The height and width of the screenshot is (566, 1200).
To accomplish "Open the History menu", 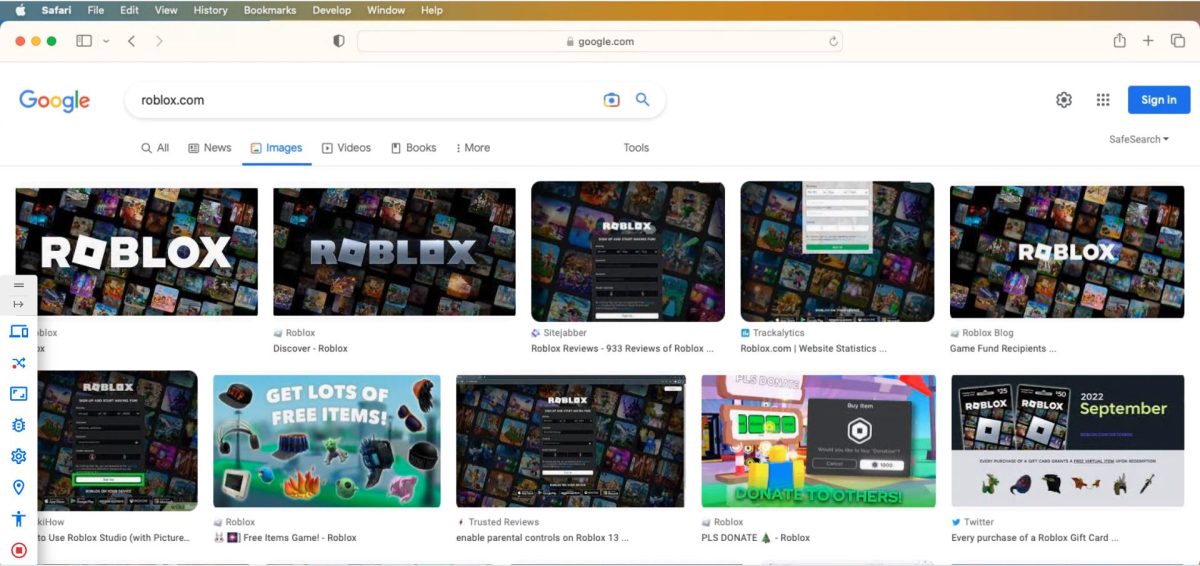I will coord(210,10).
